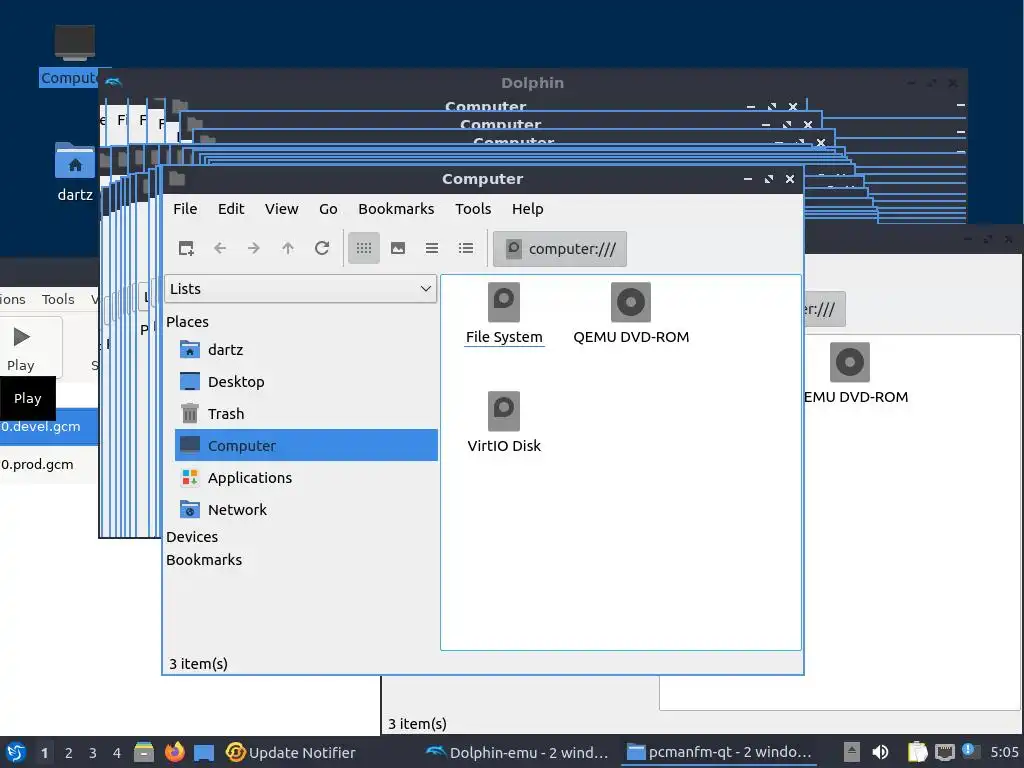Reload the current folder view
This screenshot has width=1024, height=768.
tap(322, 248)
